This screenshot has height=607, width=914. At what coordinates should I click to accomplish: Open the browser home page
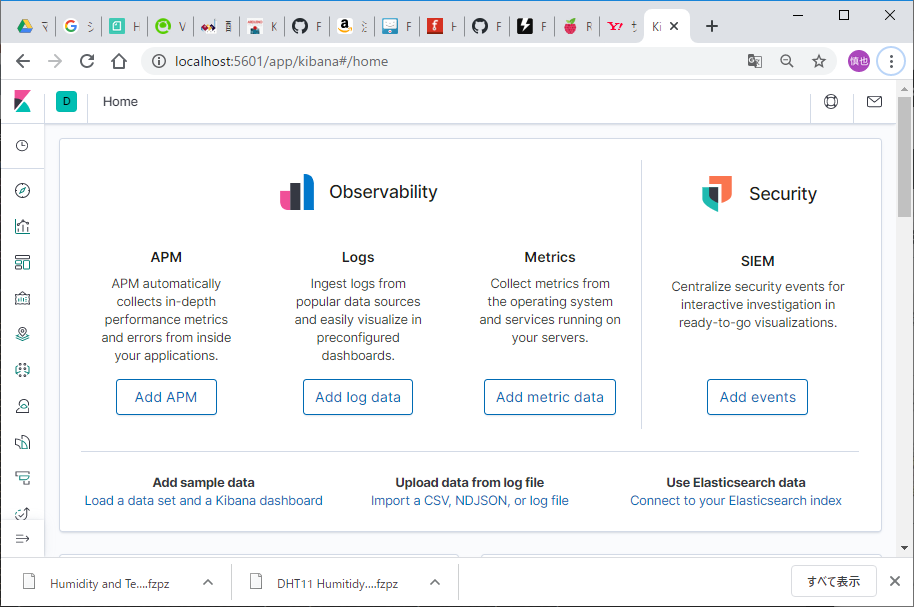[119, 61]
